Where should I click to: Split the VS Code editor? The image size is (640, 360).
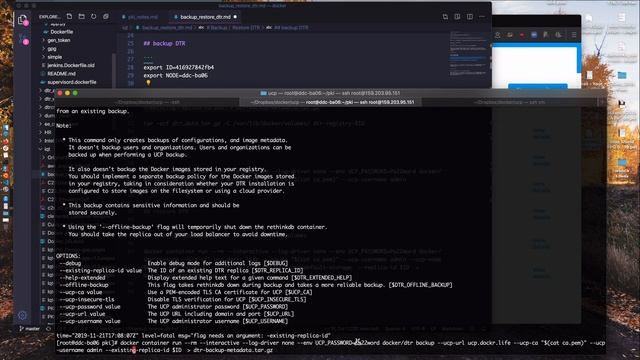pyautogui.click(x=470, y=17)
